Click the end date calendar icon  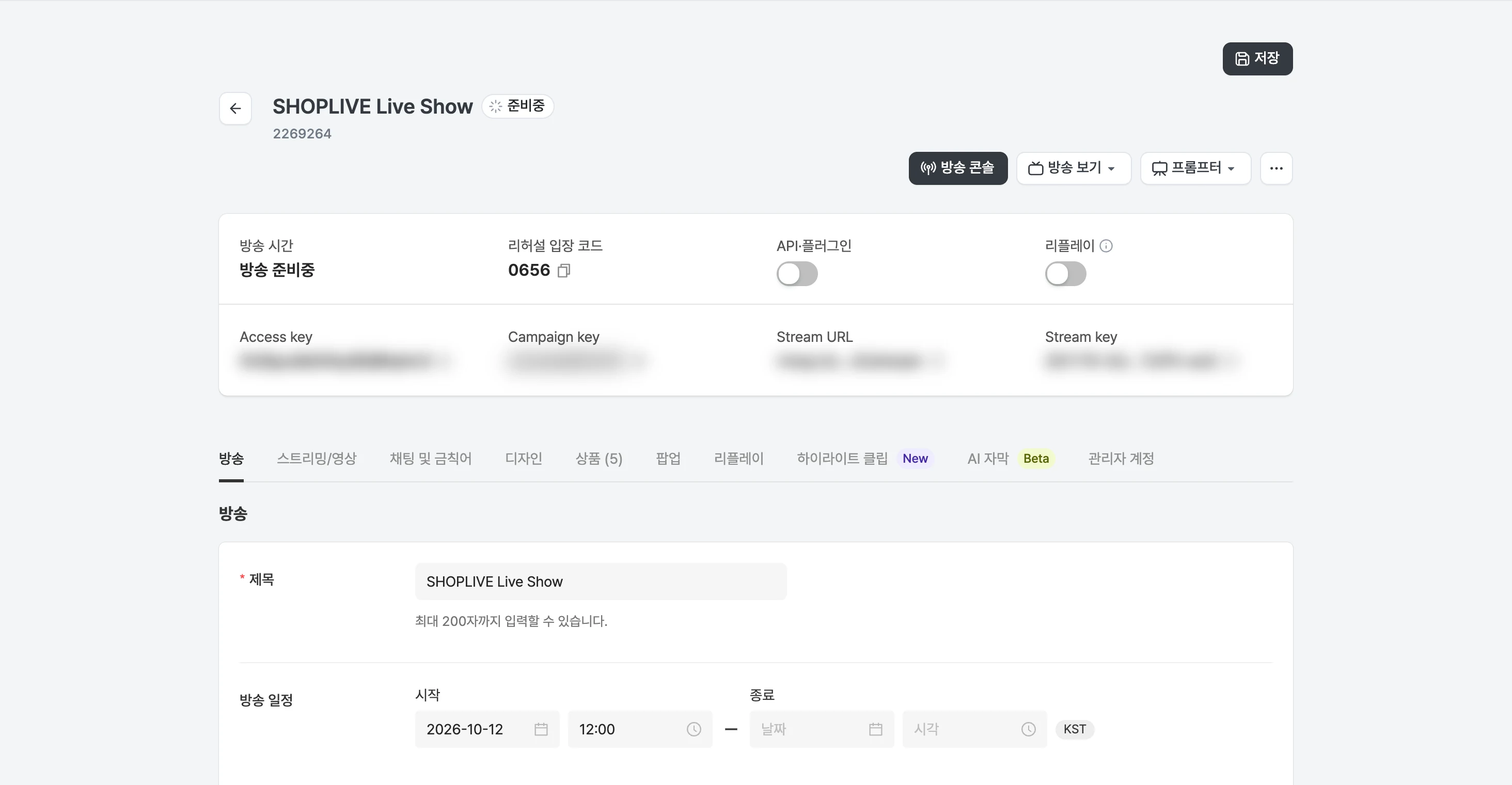coord(876,729)
